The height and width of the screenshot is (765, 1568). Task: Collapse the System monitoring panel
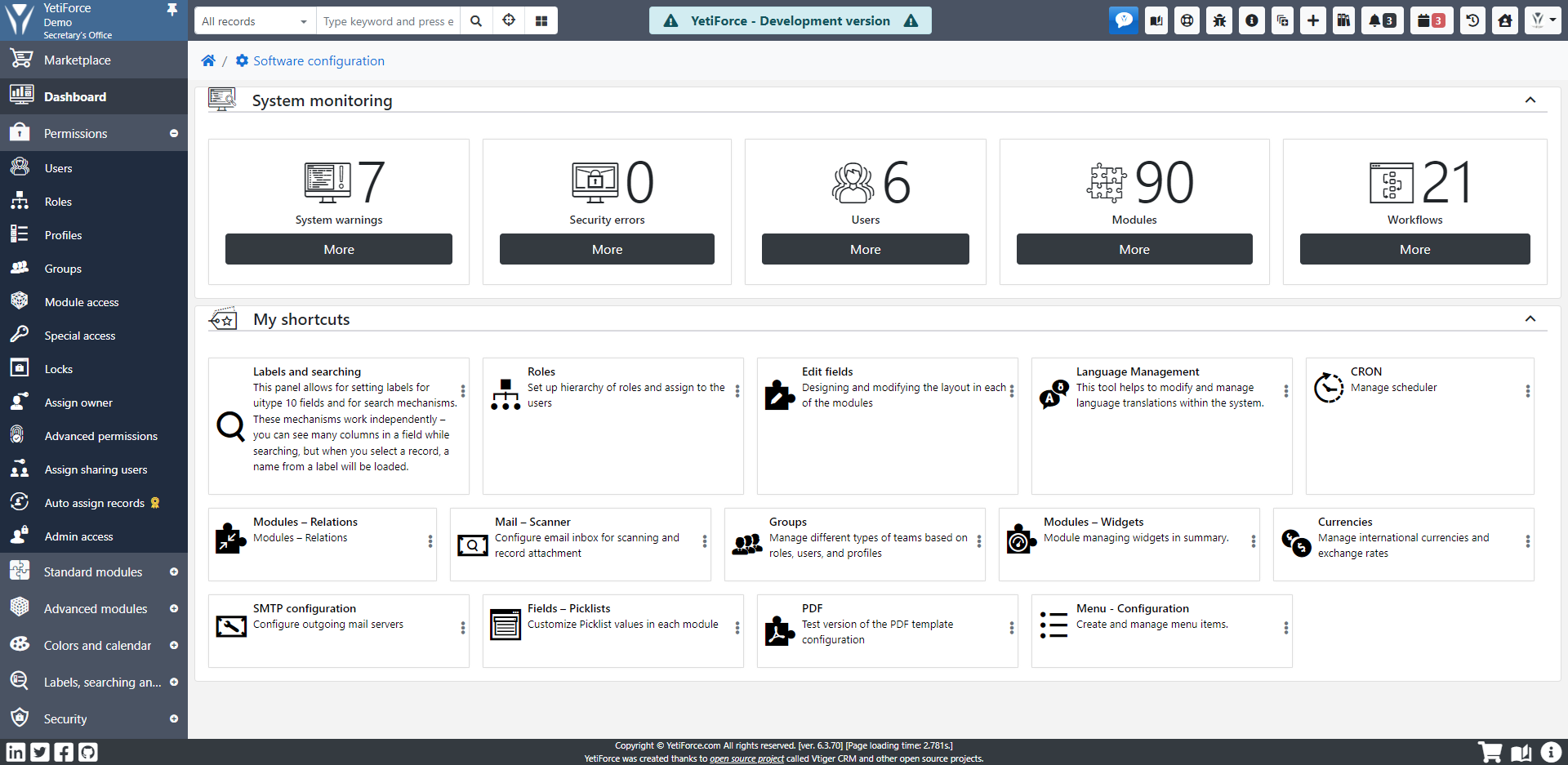tap(1530, 100)
